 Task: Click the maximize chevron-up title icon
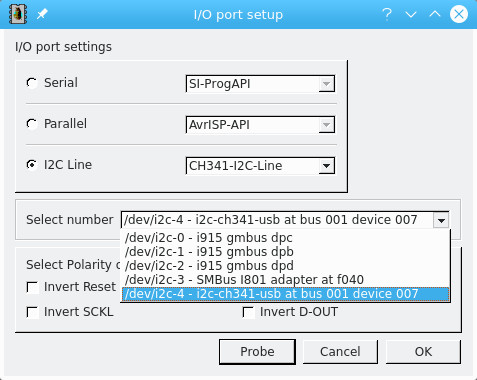click(x=435, y=14)
